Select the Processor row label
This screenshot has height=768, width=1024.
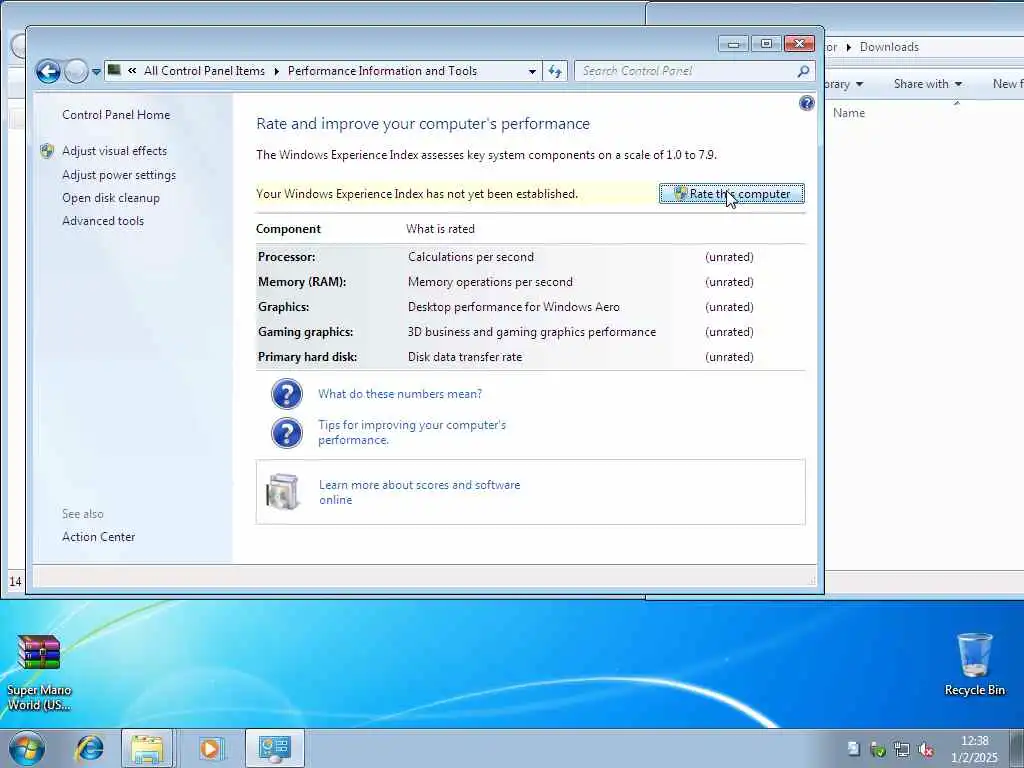pyautogui.click(x=286, y=257)
